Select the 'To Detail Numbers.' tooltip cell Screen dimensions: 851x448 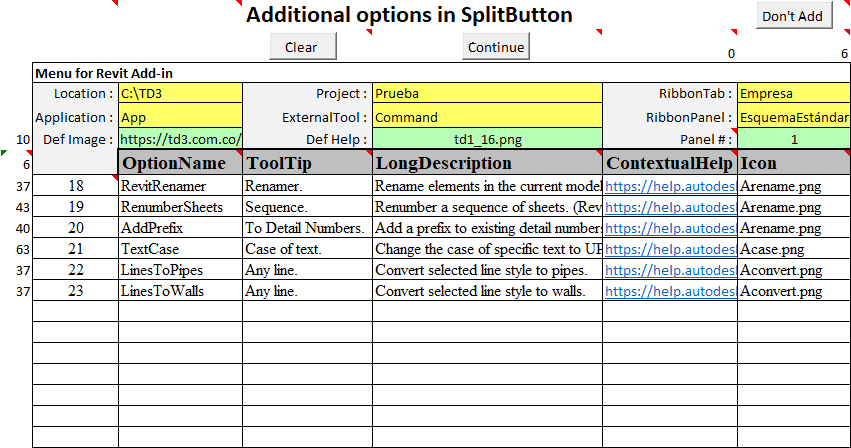pos(307,228)
